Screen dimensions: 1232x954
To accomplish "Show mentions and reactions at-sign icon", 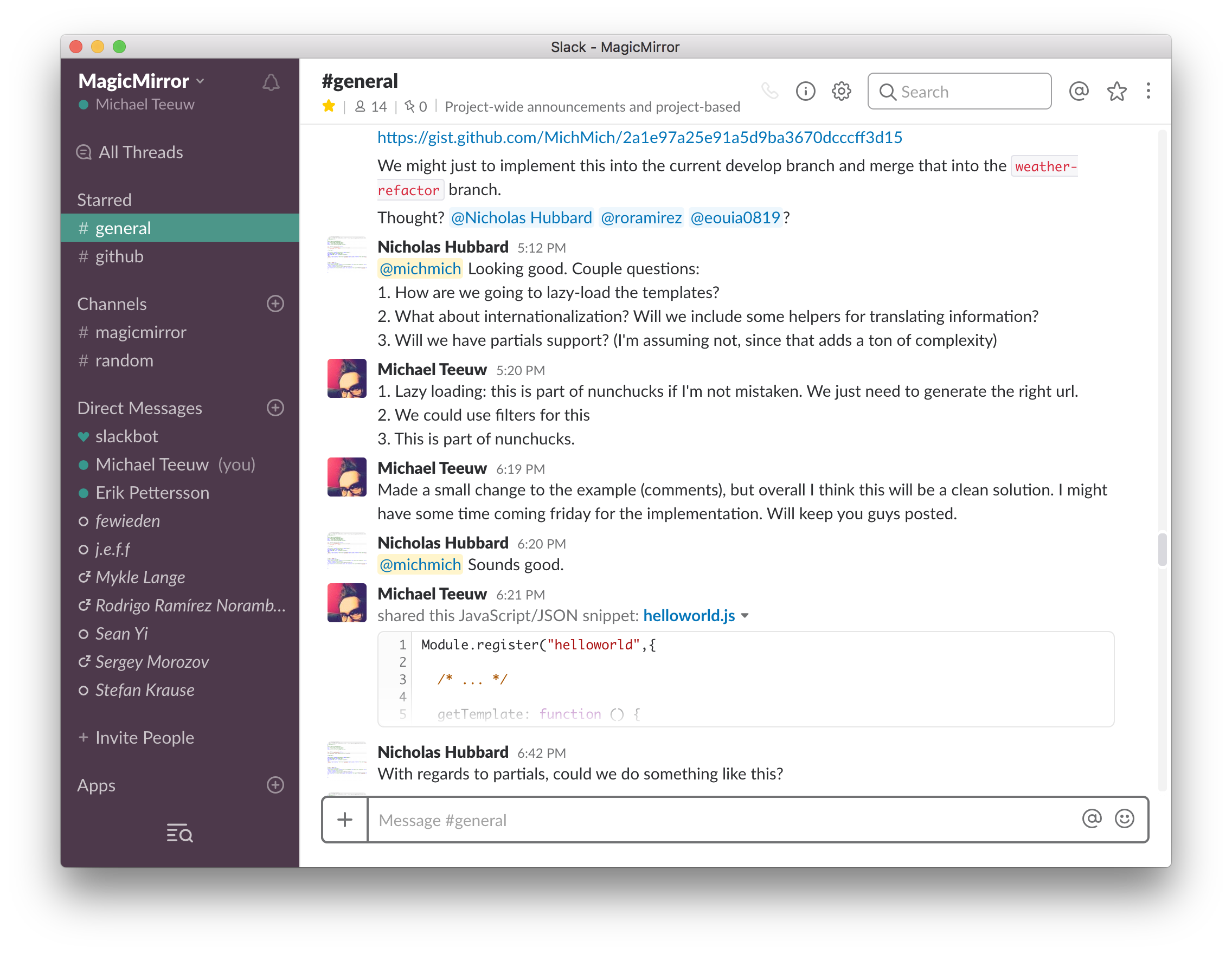I will (1078, 92).
